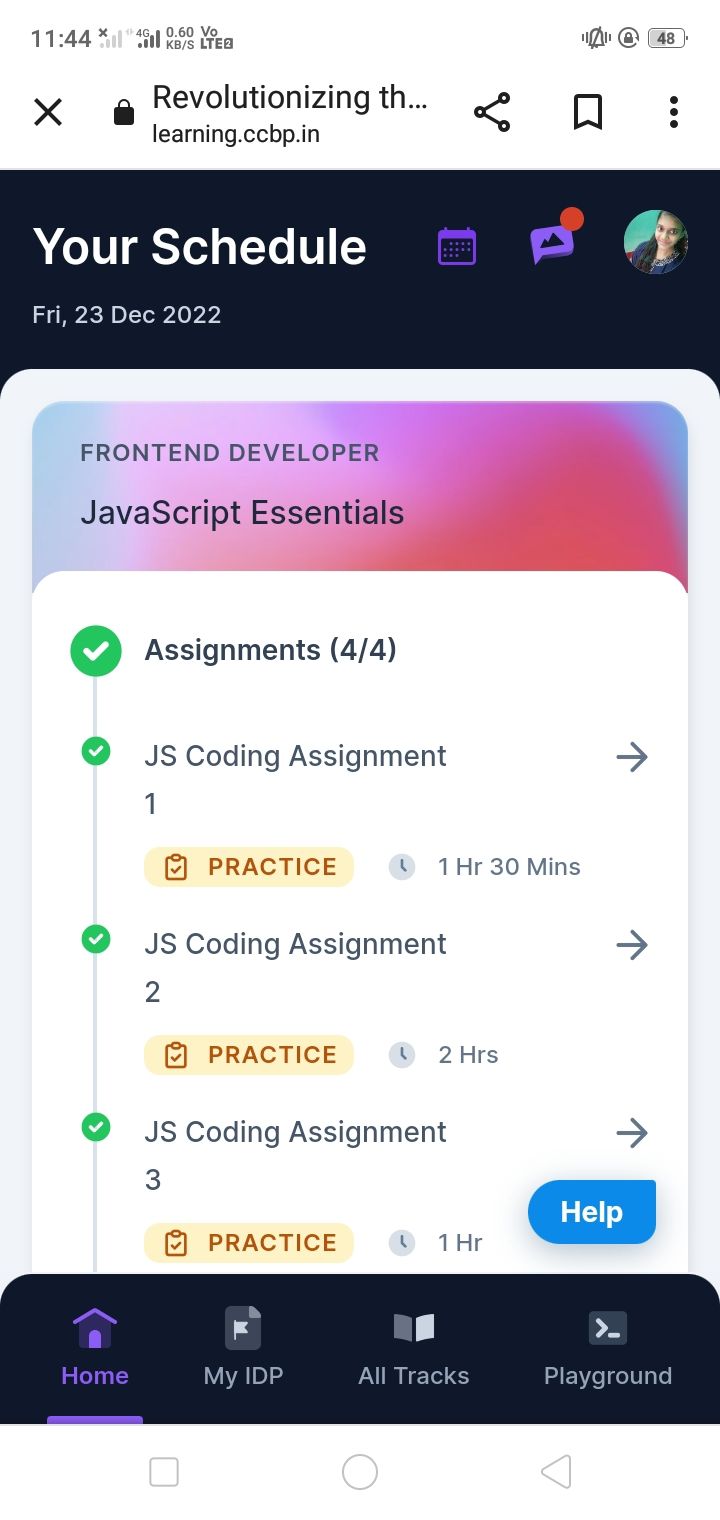Open JS Coding Assignment 1 arrow
The width and height of the screenshot is (720, 1520).
632,757
